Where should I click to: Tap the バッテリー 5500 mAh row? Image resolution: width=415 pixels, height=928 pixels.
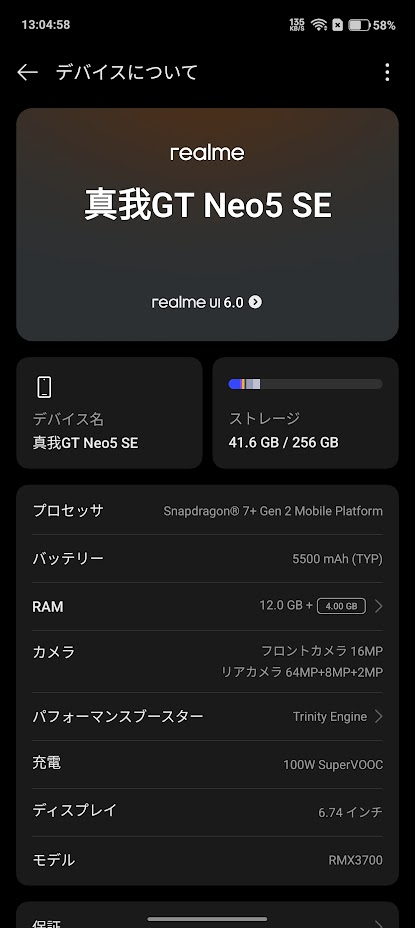[x=207, y=559]
